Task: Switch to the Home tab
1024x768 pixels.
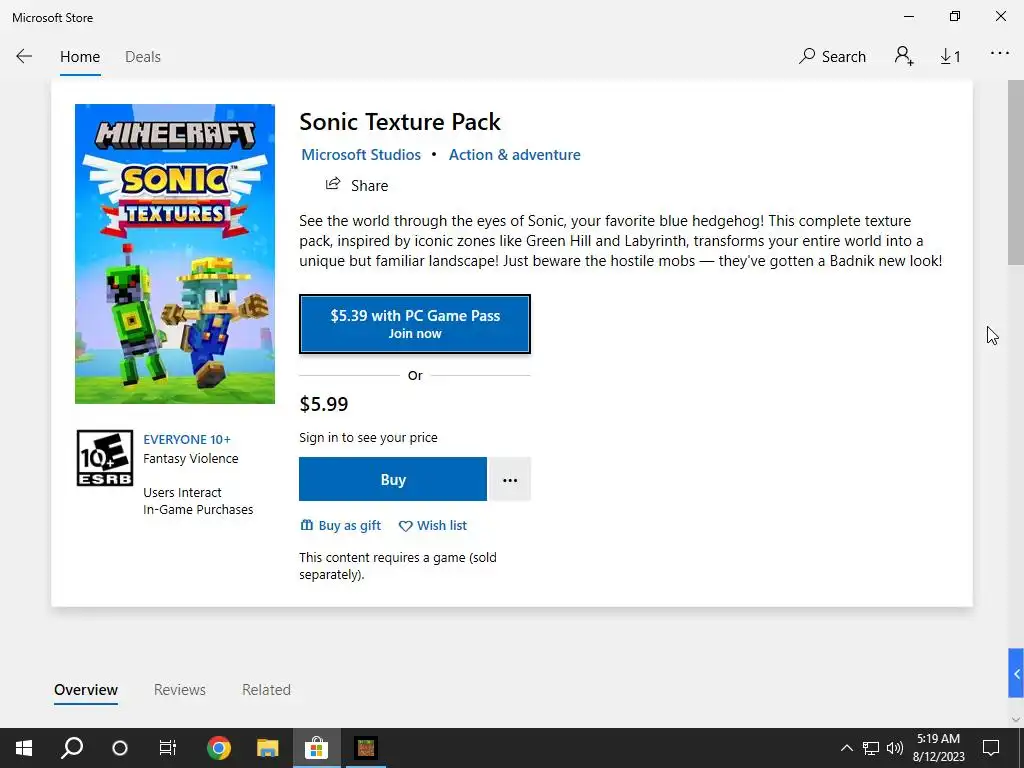Action: tap(80, 57)
